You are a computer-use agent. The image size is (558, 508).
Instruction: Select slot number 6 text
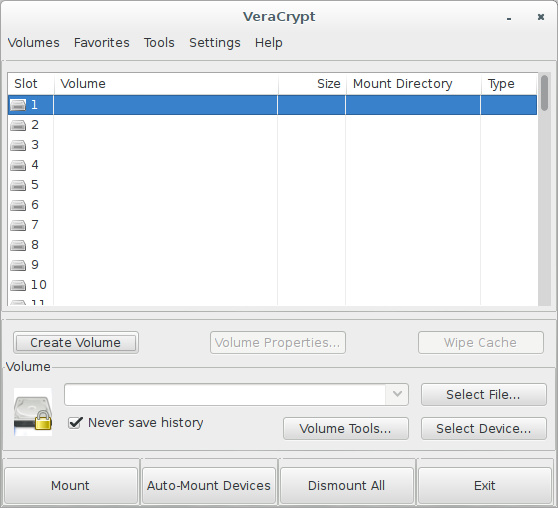tap(35, 204)
